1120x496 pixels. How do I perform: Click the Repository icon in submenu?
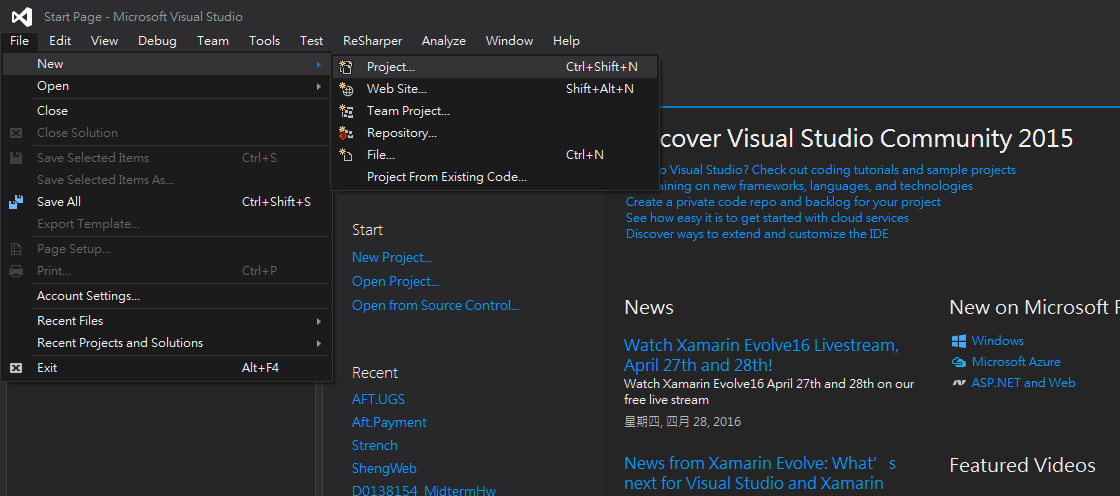(346, 133)
